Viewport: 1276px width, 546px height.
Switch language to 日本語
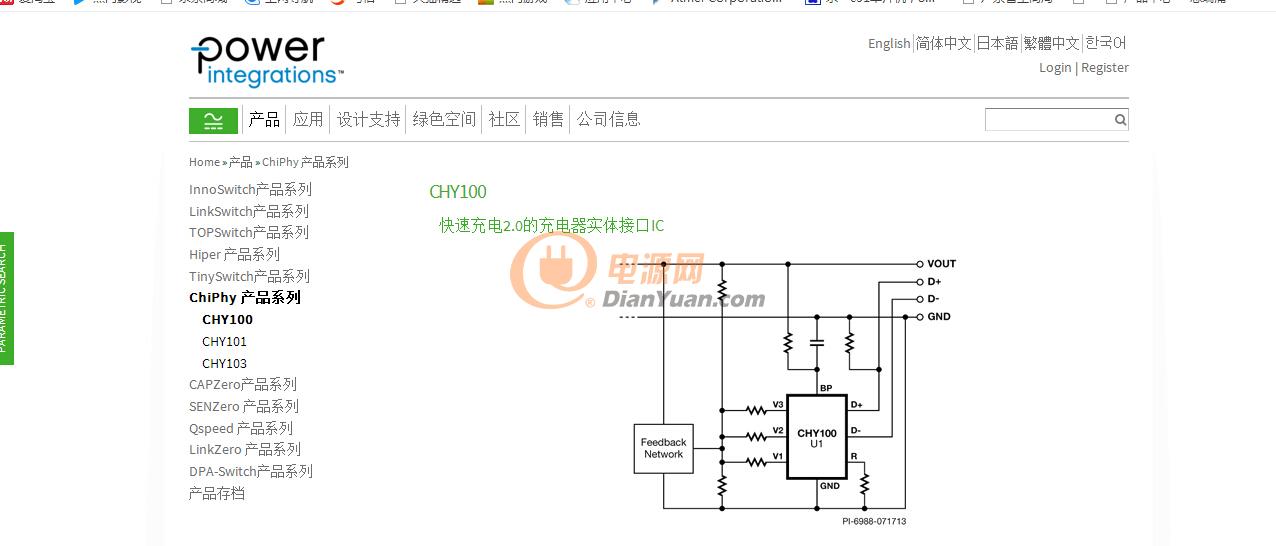997,43
